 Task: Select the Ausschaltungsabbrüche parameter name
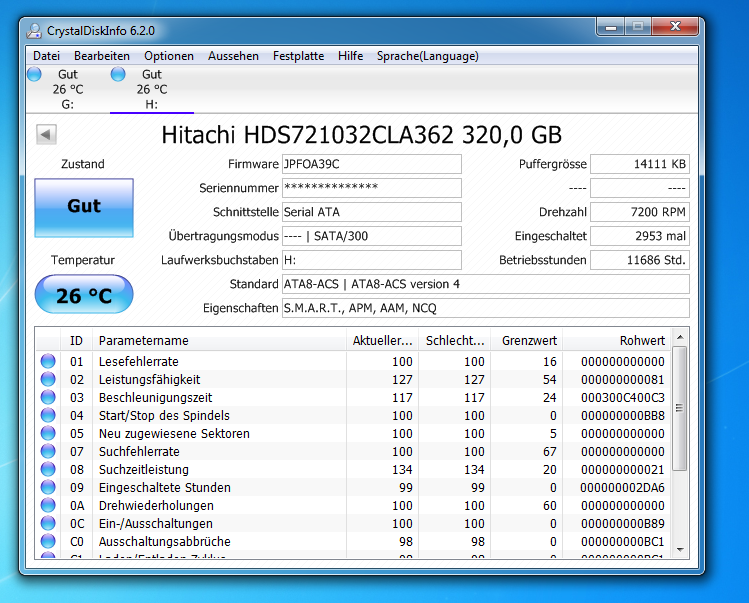tap(165, 542)
